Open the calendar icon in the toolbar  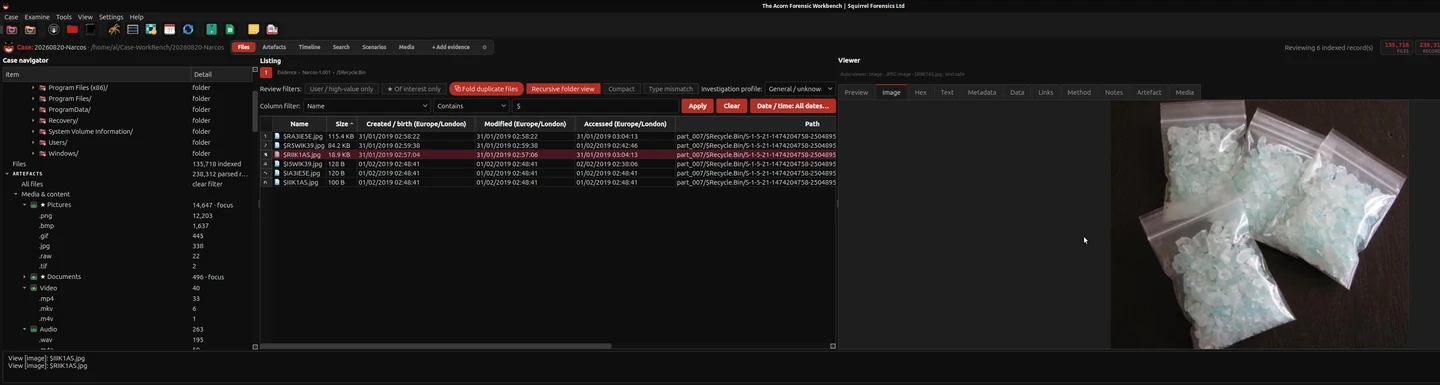[169, 29]
